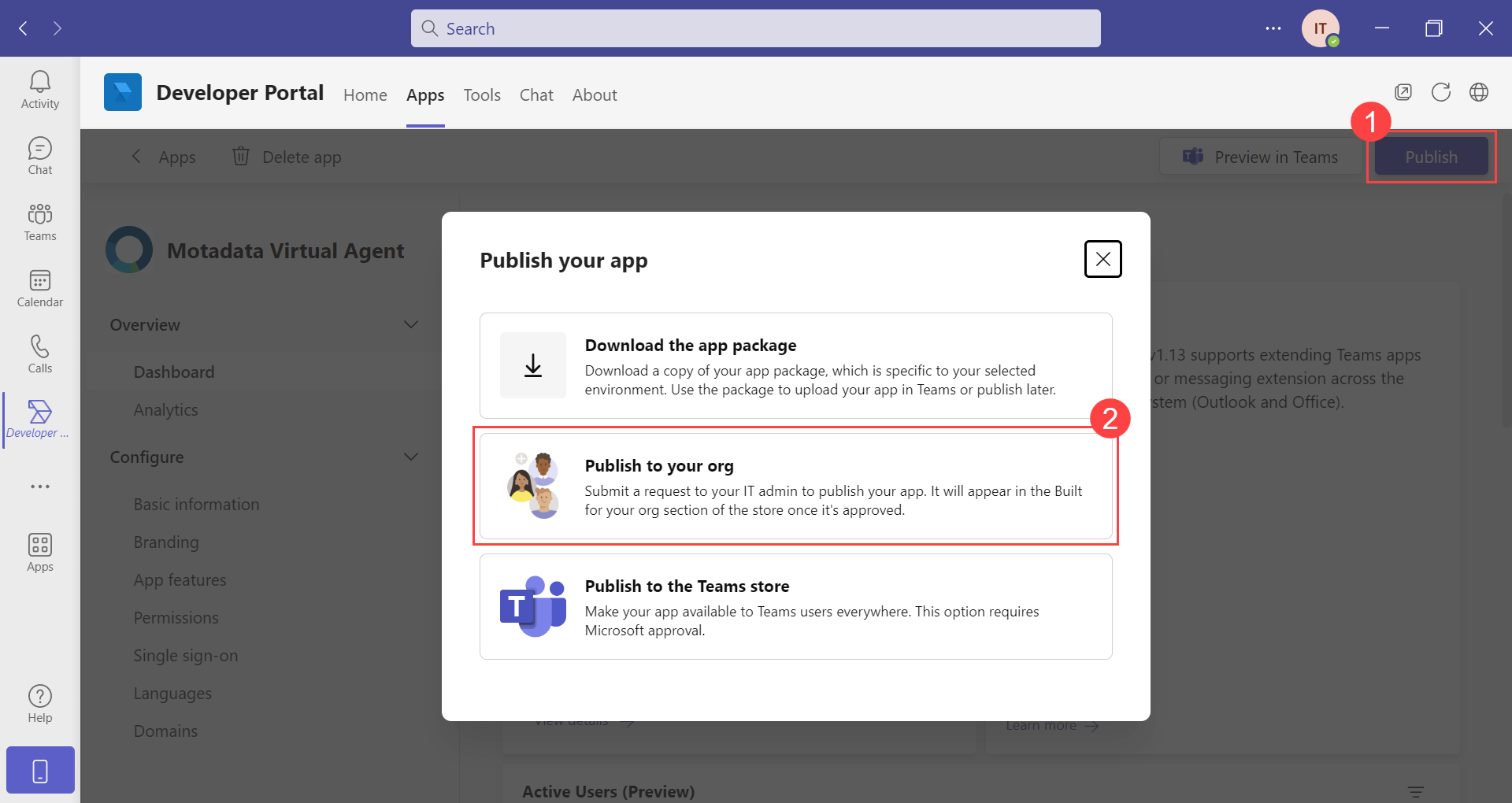
Task: Open the Calendar from the sidebar
Action: click(x=39, y=288)
